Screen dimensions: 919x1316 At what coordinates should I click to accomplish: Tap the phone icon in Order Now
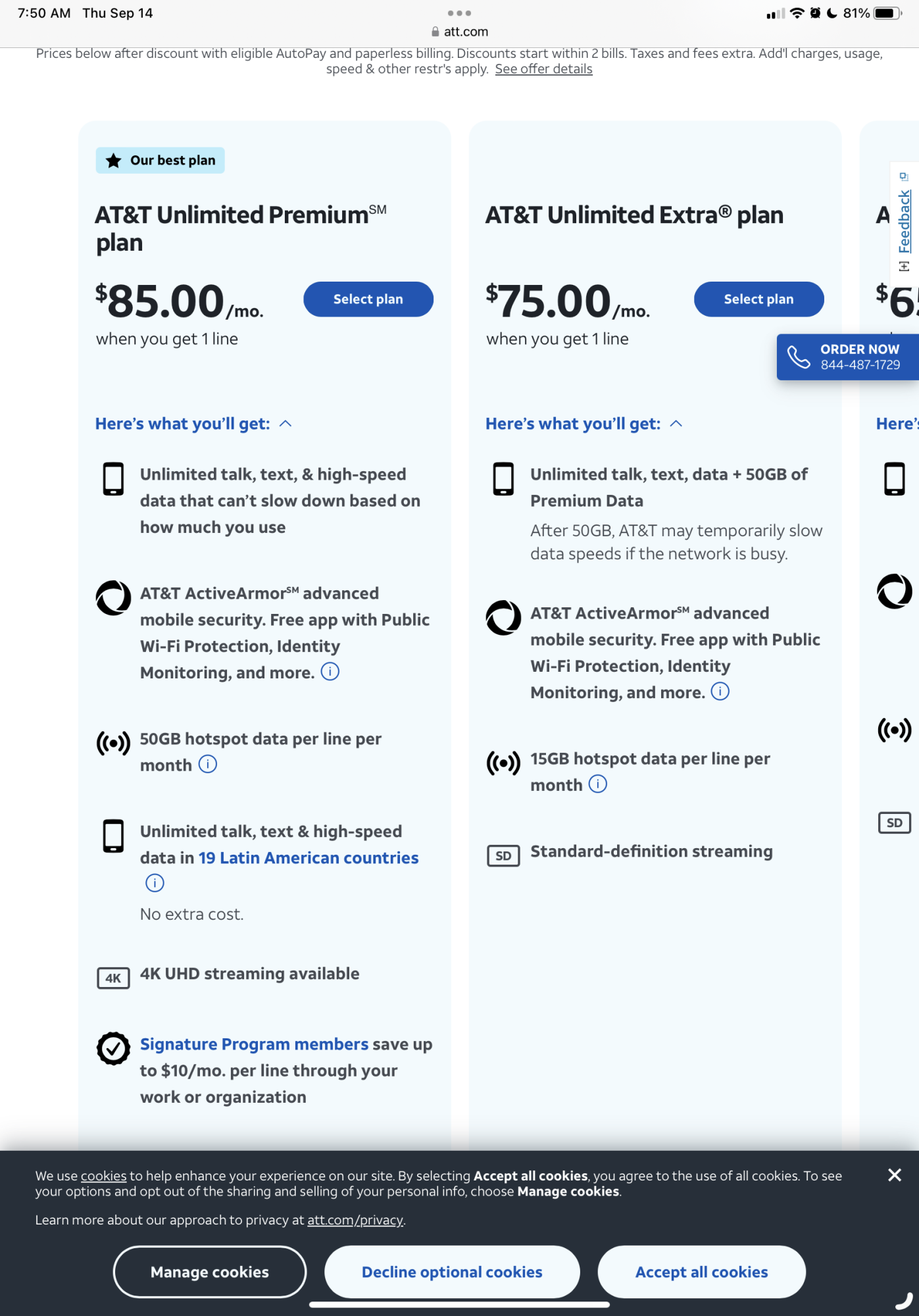tap(799, 357)
